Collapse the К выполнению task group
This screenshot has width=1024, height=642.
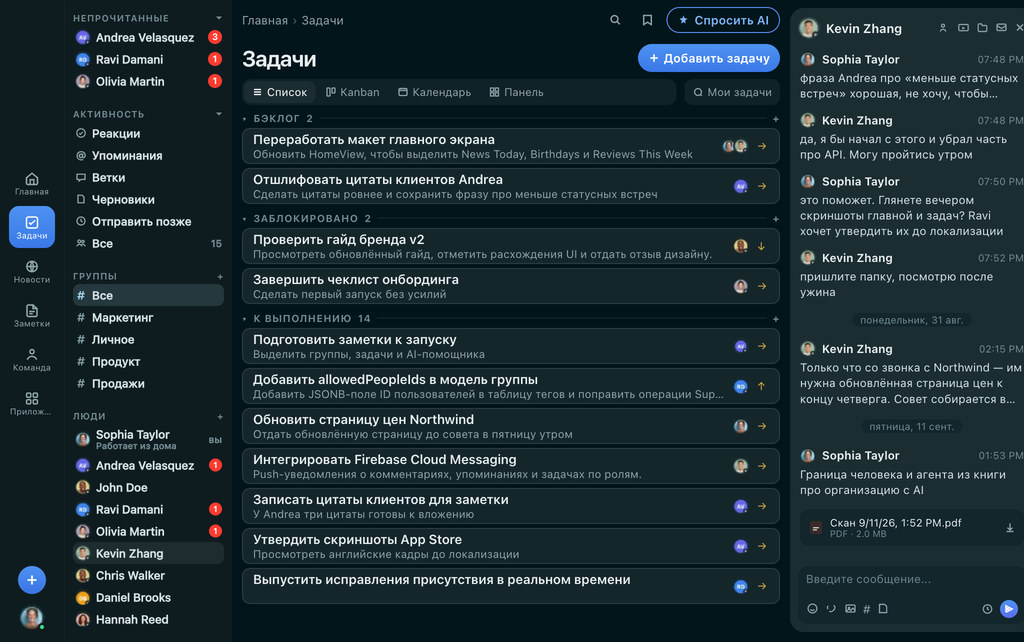click(x=245, y=319)
